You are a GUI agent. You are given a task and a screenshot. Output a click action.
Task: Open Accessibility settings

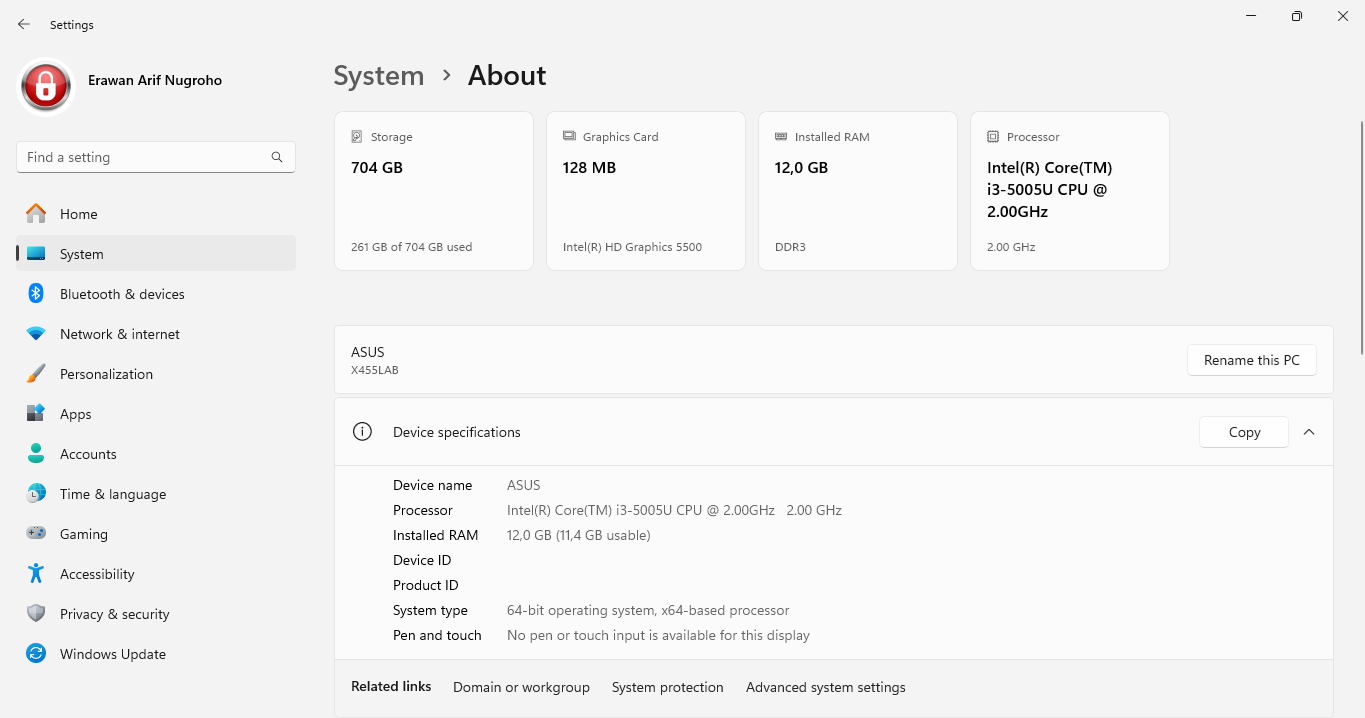tap(156, 574)
